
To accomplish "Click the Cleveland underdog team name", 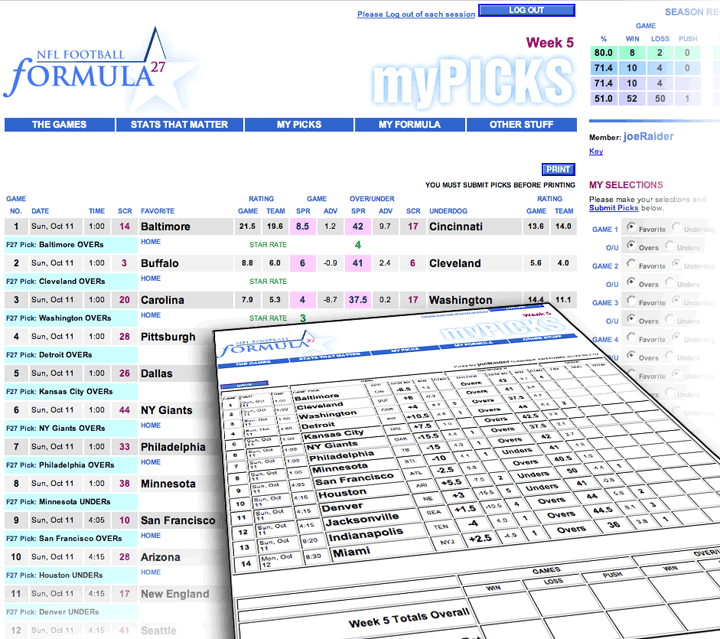I will (455, 263).
